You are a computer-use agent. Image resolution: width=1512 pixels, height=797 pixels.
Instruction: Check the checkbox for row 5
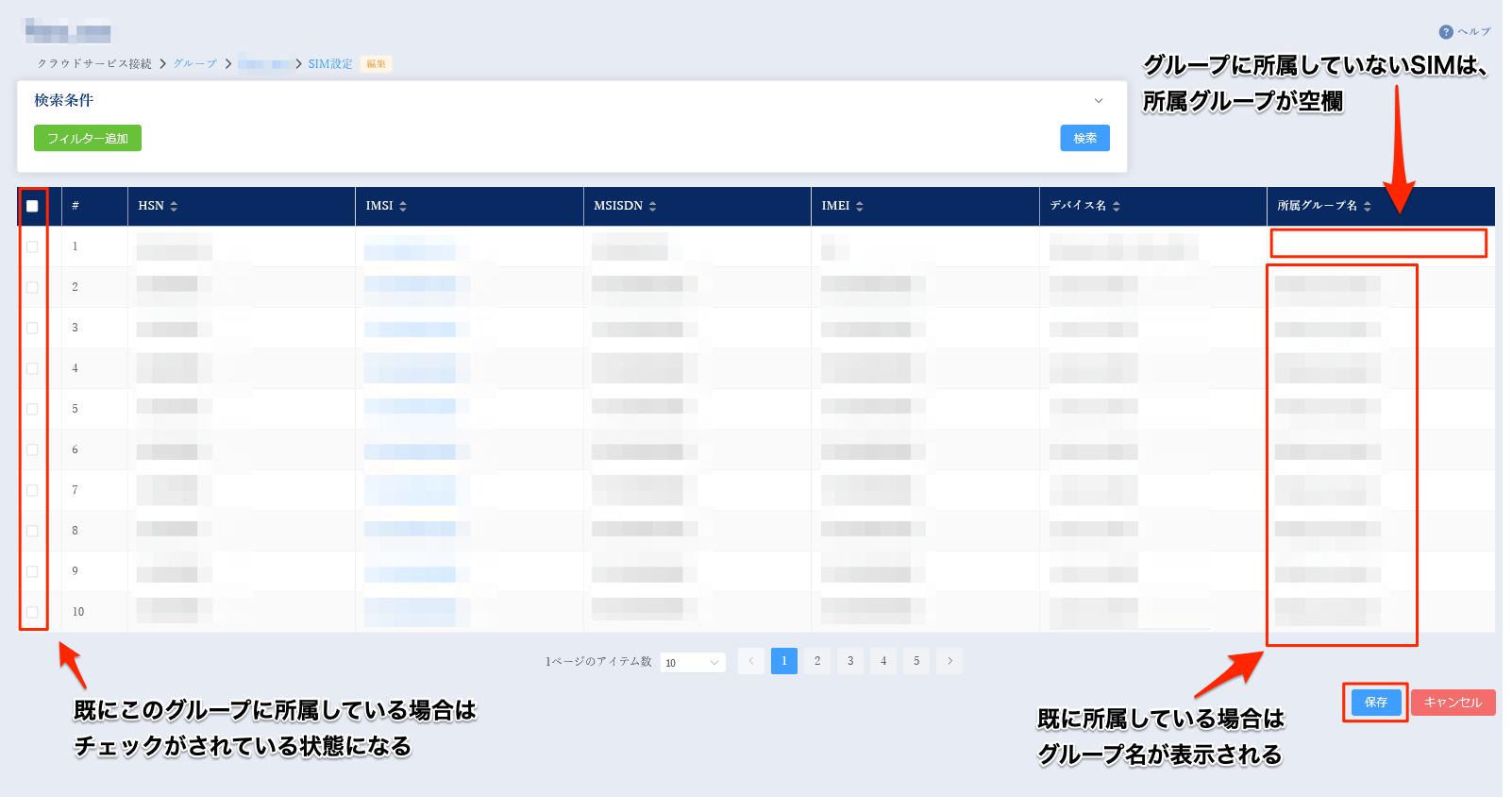coord(32,409)
